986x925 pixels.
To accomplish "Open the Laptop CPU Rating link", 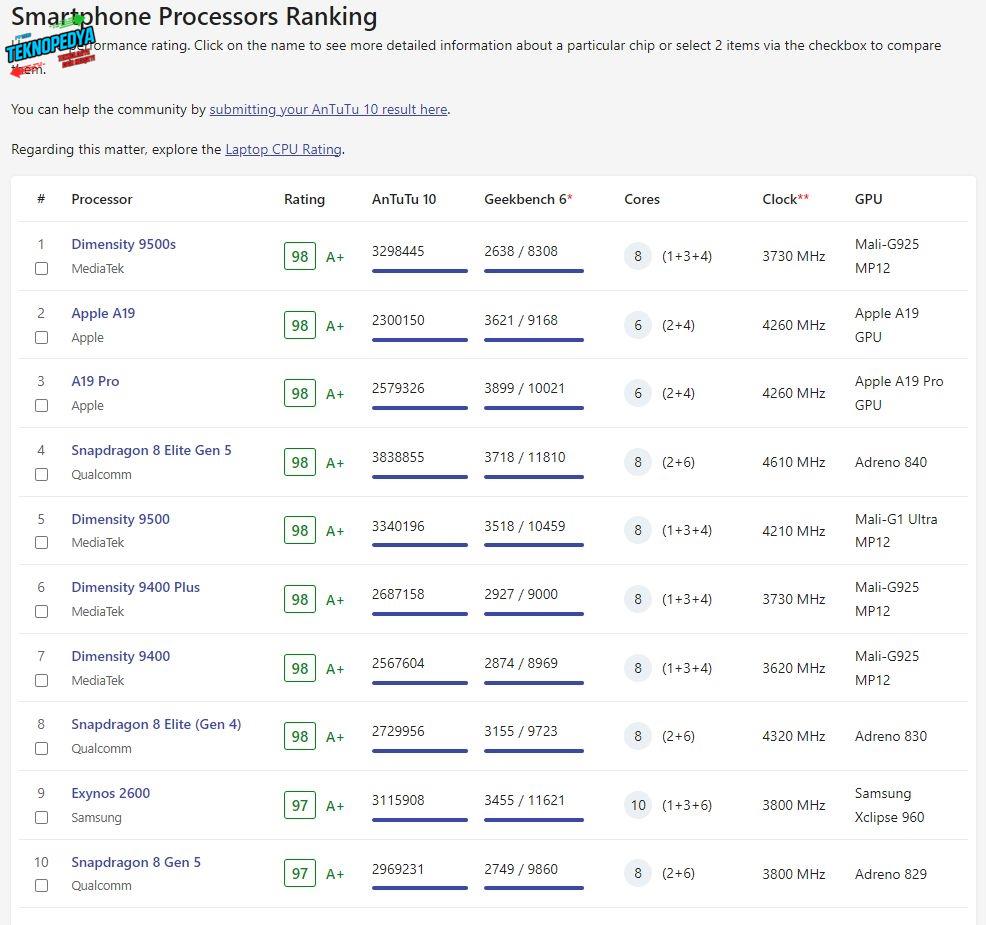I will pos(283,149).
